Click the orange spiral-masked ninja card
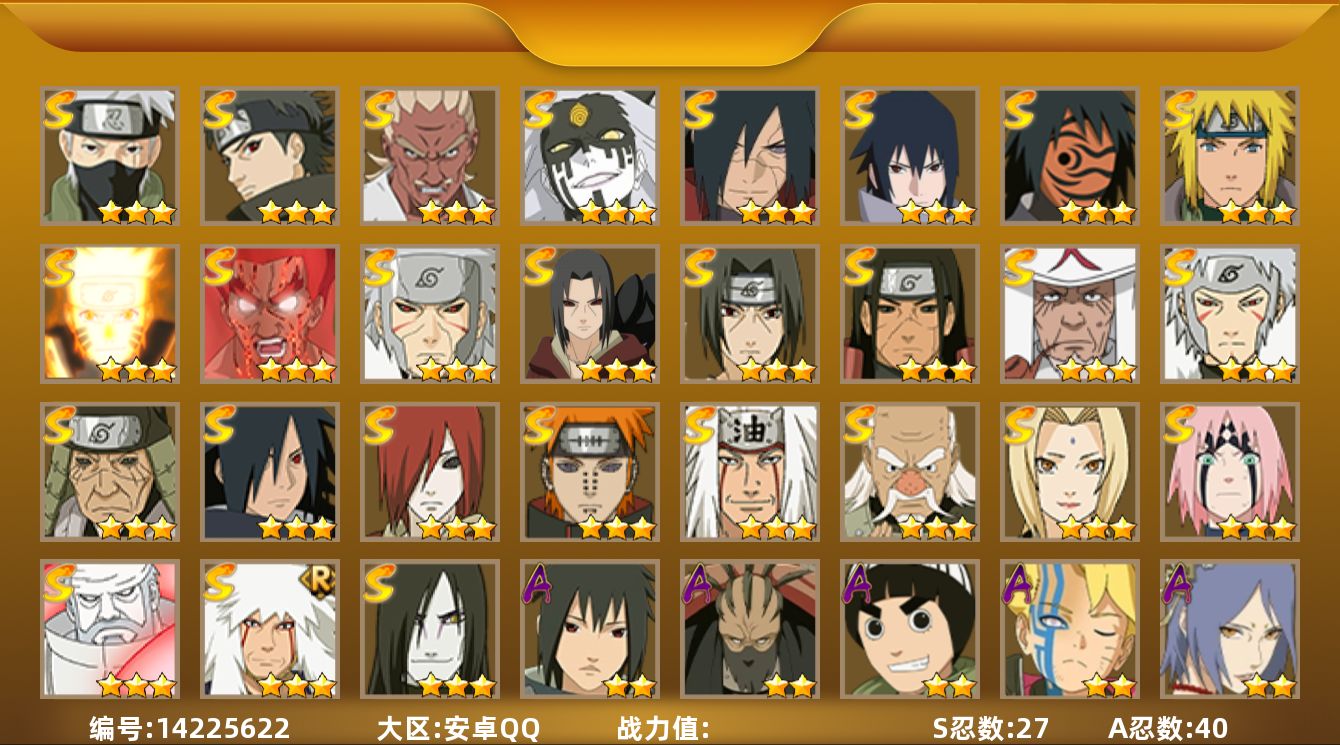The width and height of the screenshot is (1340, 745). 1070,155
